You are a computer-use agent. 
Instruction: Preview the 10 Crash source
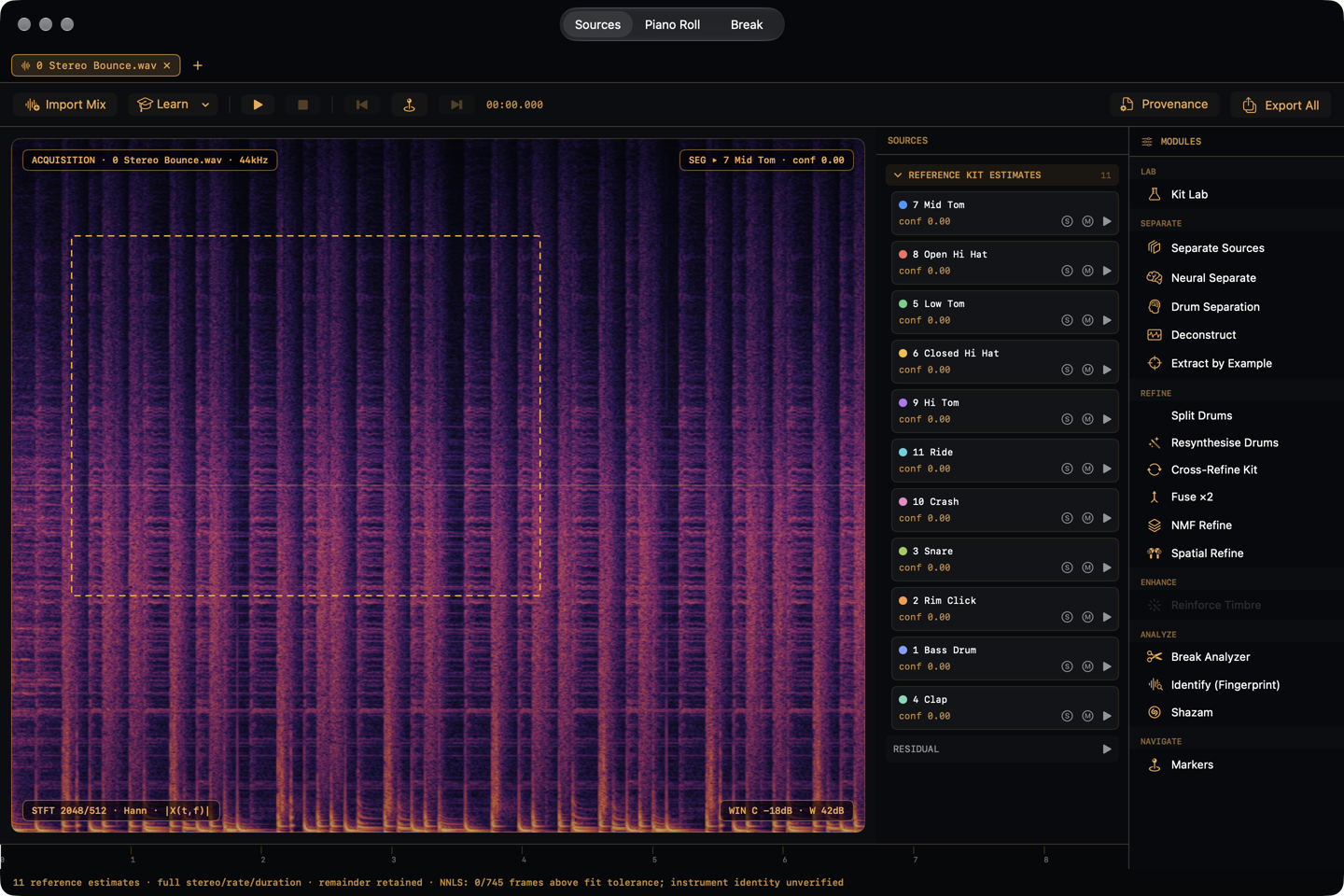1107,519
